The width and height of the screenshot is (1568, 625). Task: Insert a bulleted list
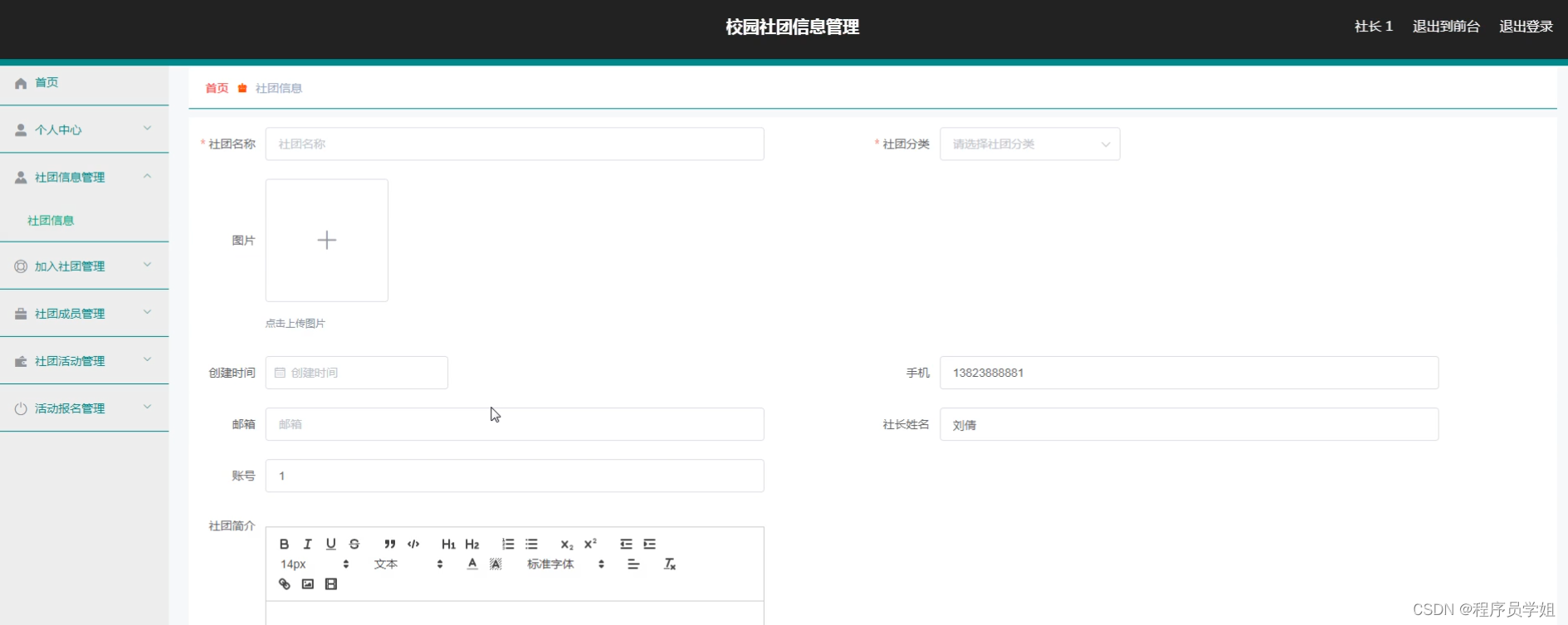point(531,544)
